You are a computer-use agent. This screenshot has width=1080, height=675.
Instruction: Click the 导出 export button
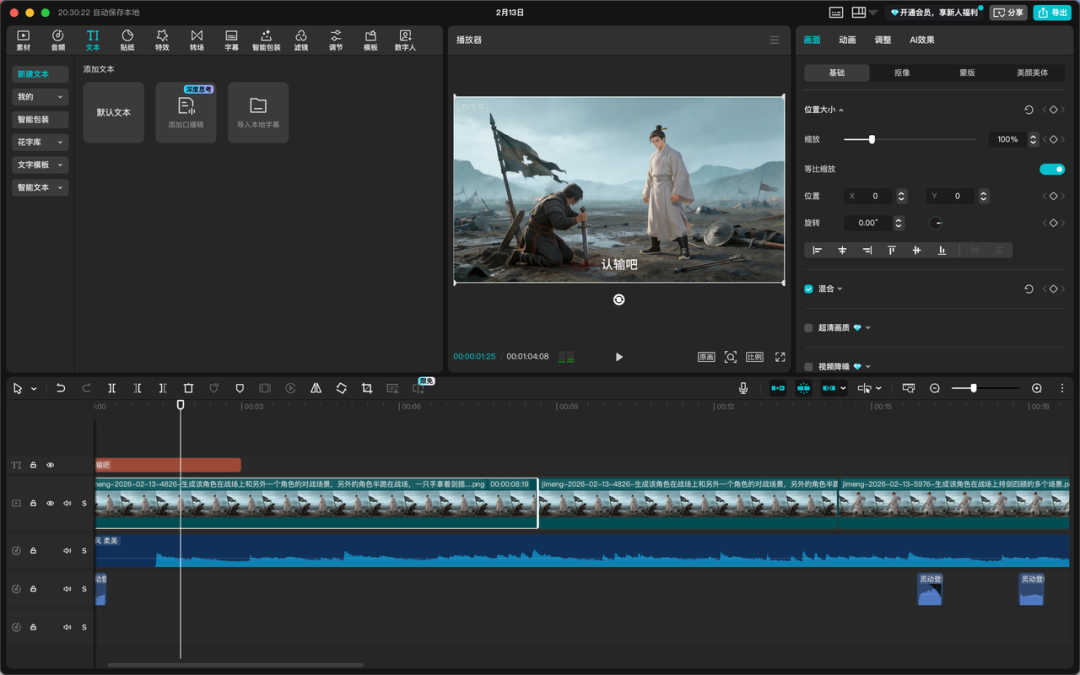coord(1052,13)
